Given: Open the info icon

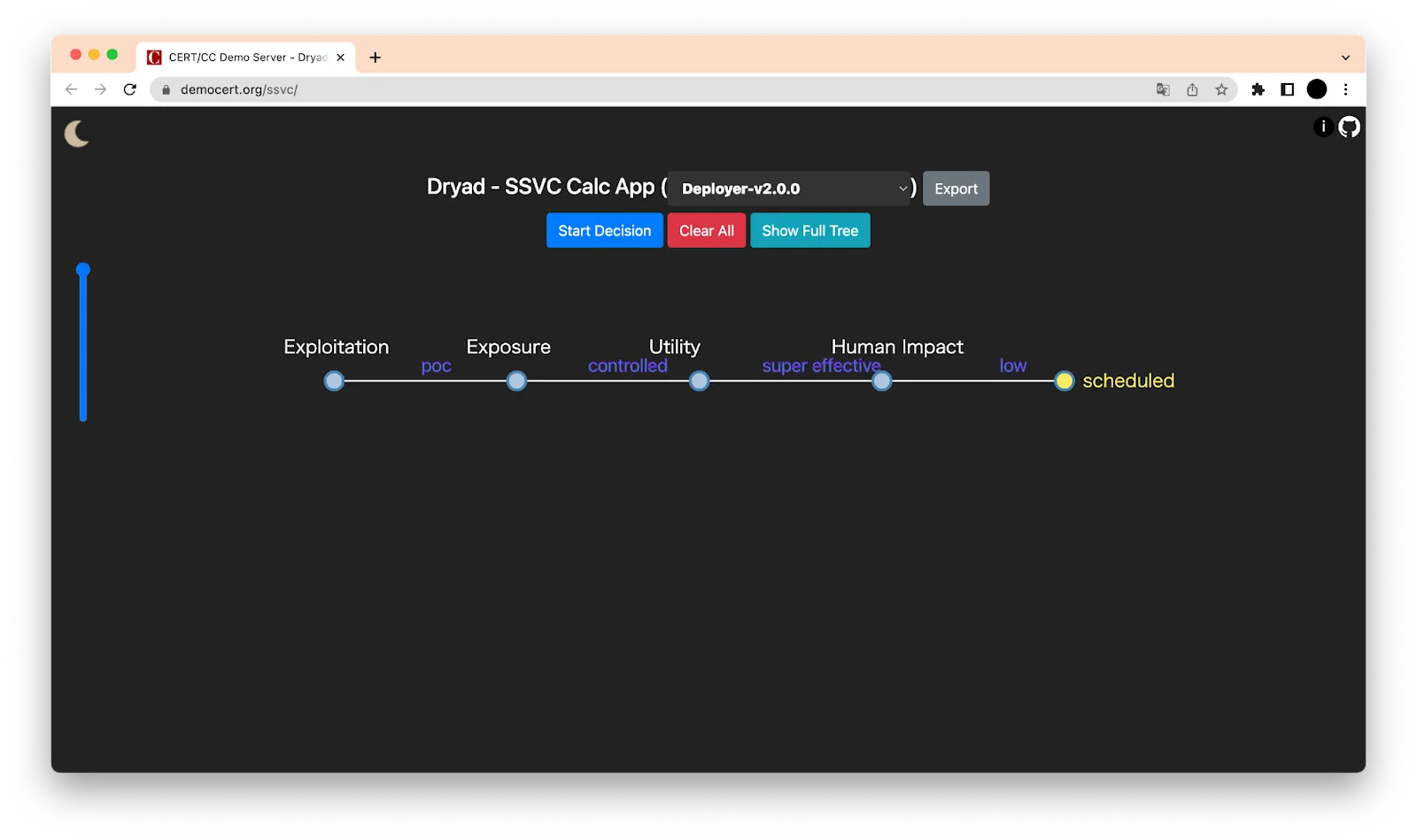Looking at the screenshot, I should pyautogui.click(x=1323, y=127).
